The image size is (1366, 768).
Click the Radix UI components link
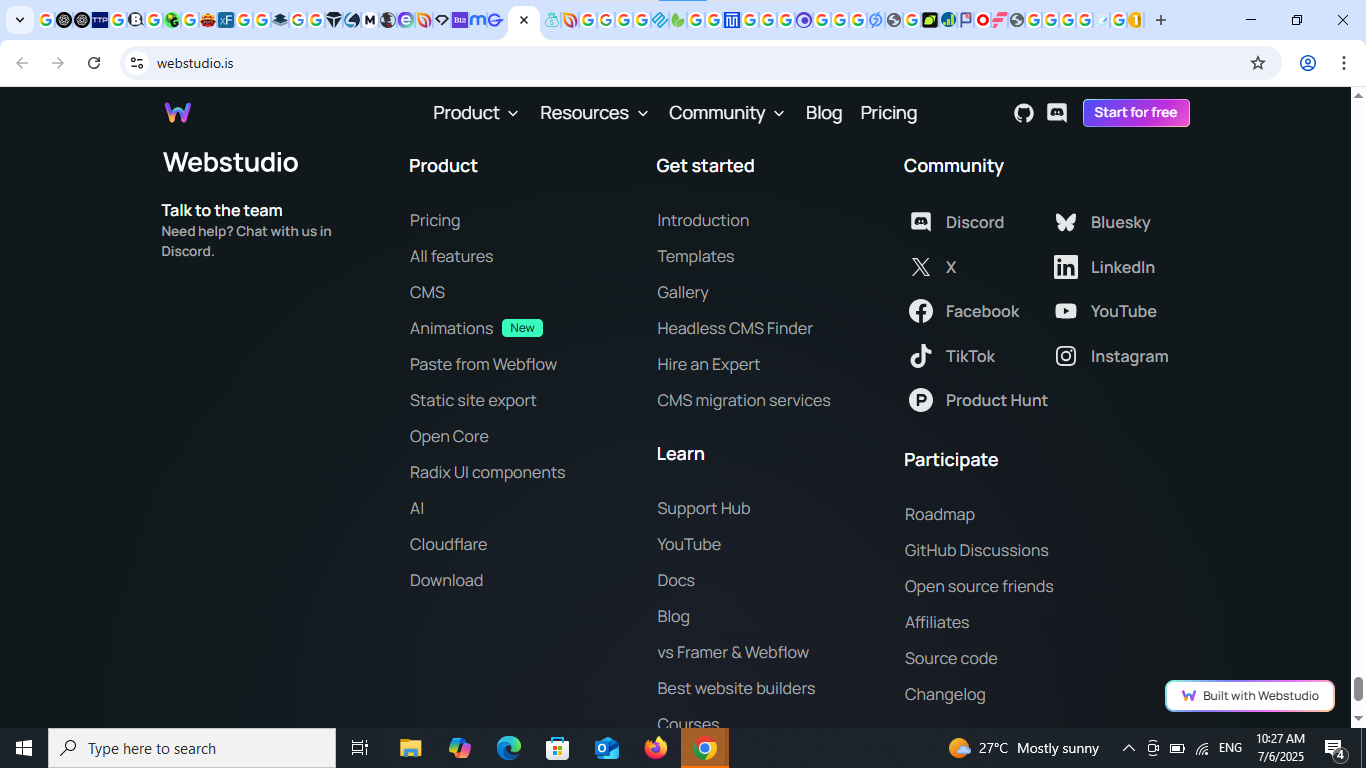(x=487, y=472)
